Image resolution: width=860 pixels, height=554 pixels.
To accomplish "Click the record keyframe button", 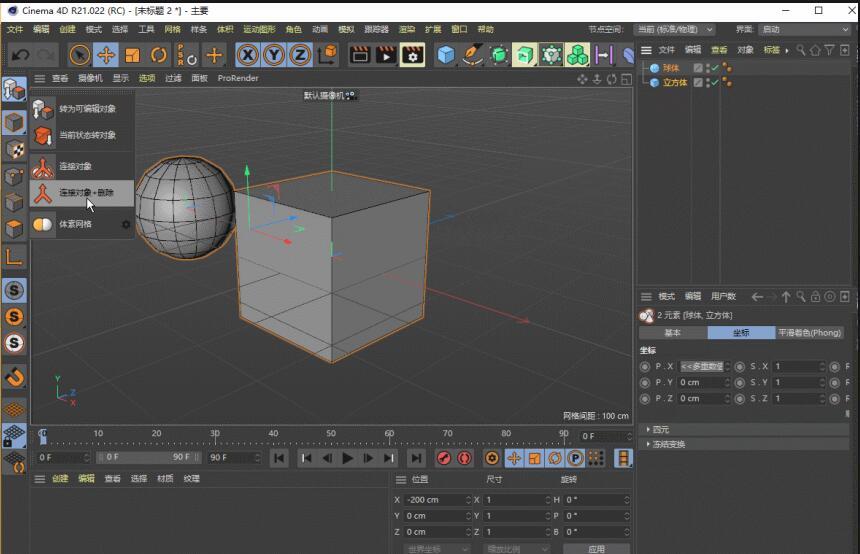I will tap(444, 458).
